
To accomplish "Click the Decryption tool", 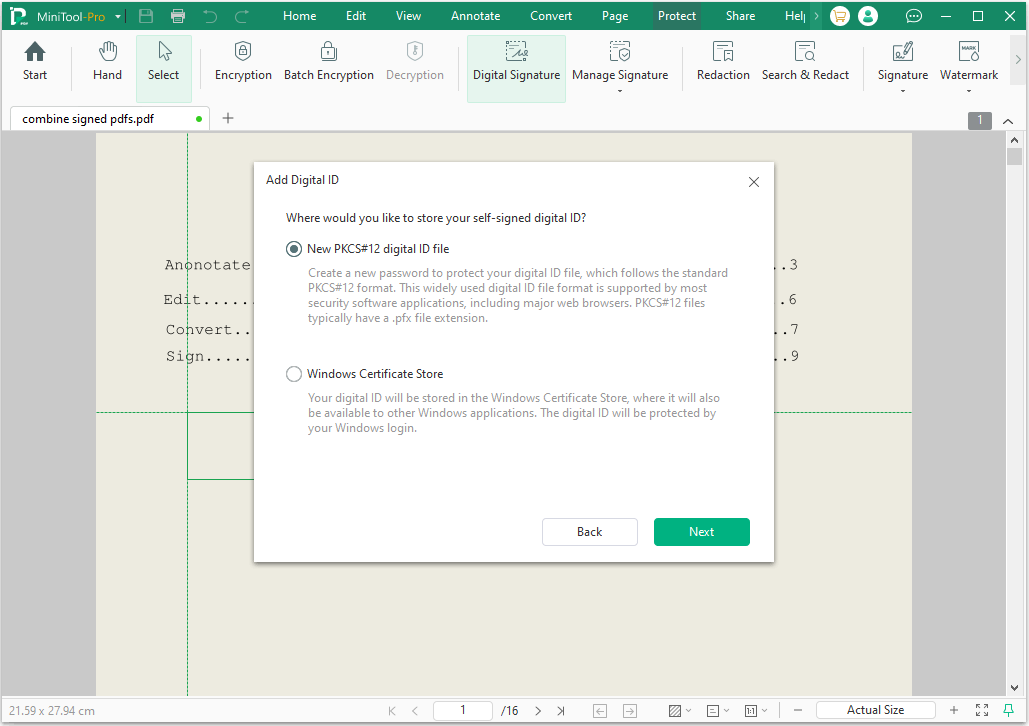I will (x=415, y=61).
